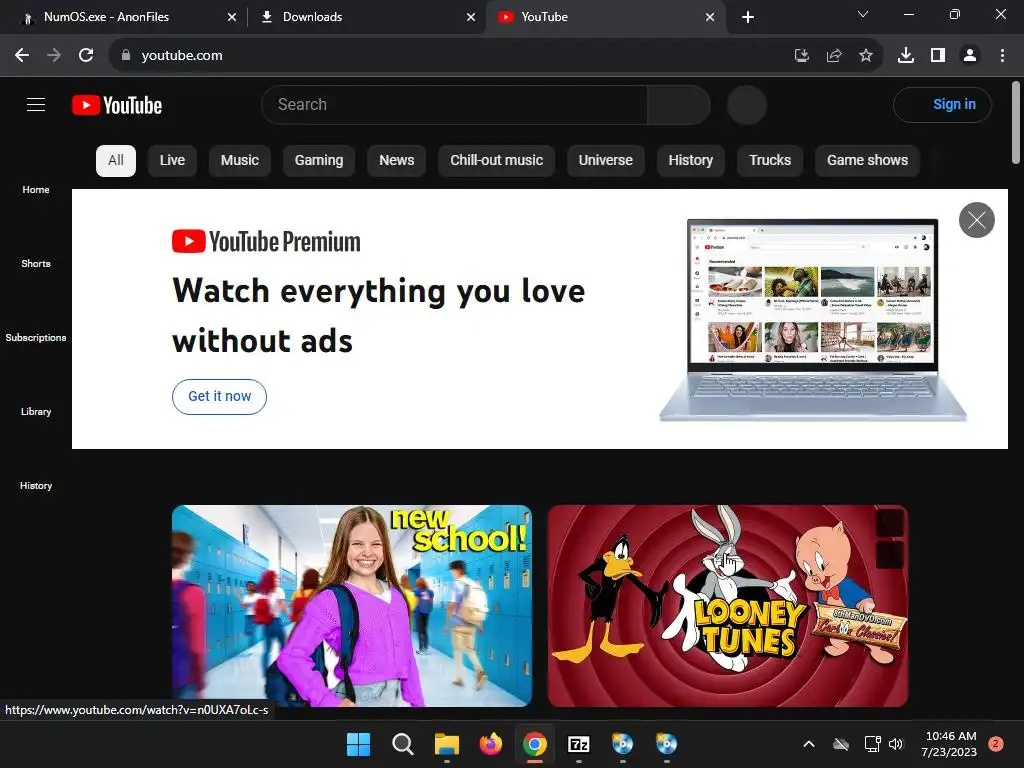The width and height of the screenshot is (1024, 768).
Task: Click the Get it now button
Action: pyautogui.click(x=219, y=396)
